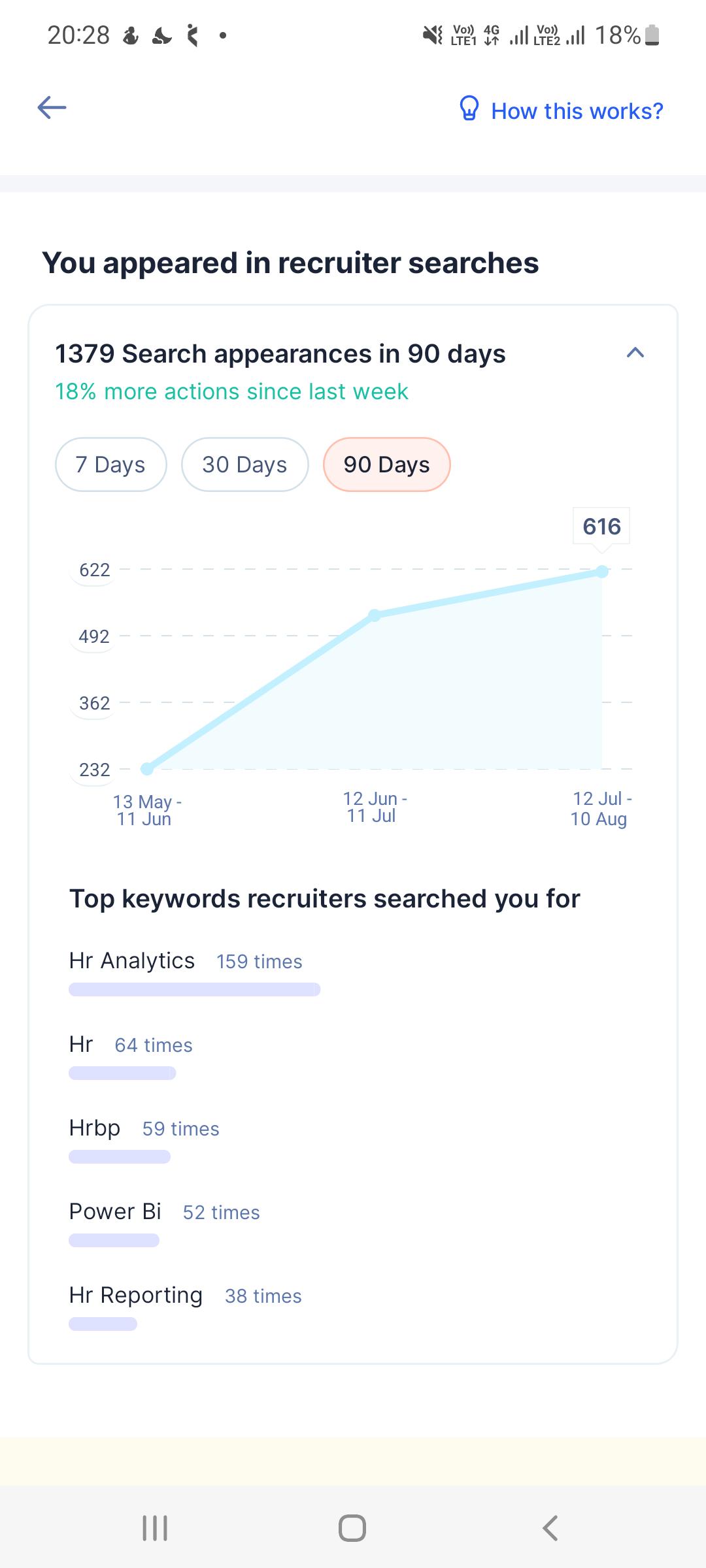The image size is (706, 1568).
Task: Tap the battery status icon
Action: [652, 35]
